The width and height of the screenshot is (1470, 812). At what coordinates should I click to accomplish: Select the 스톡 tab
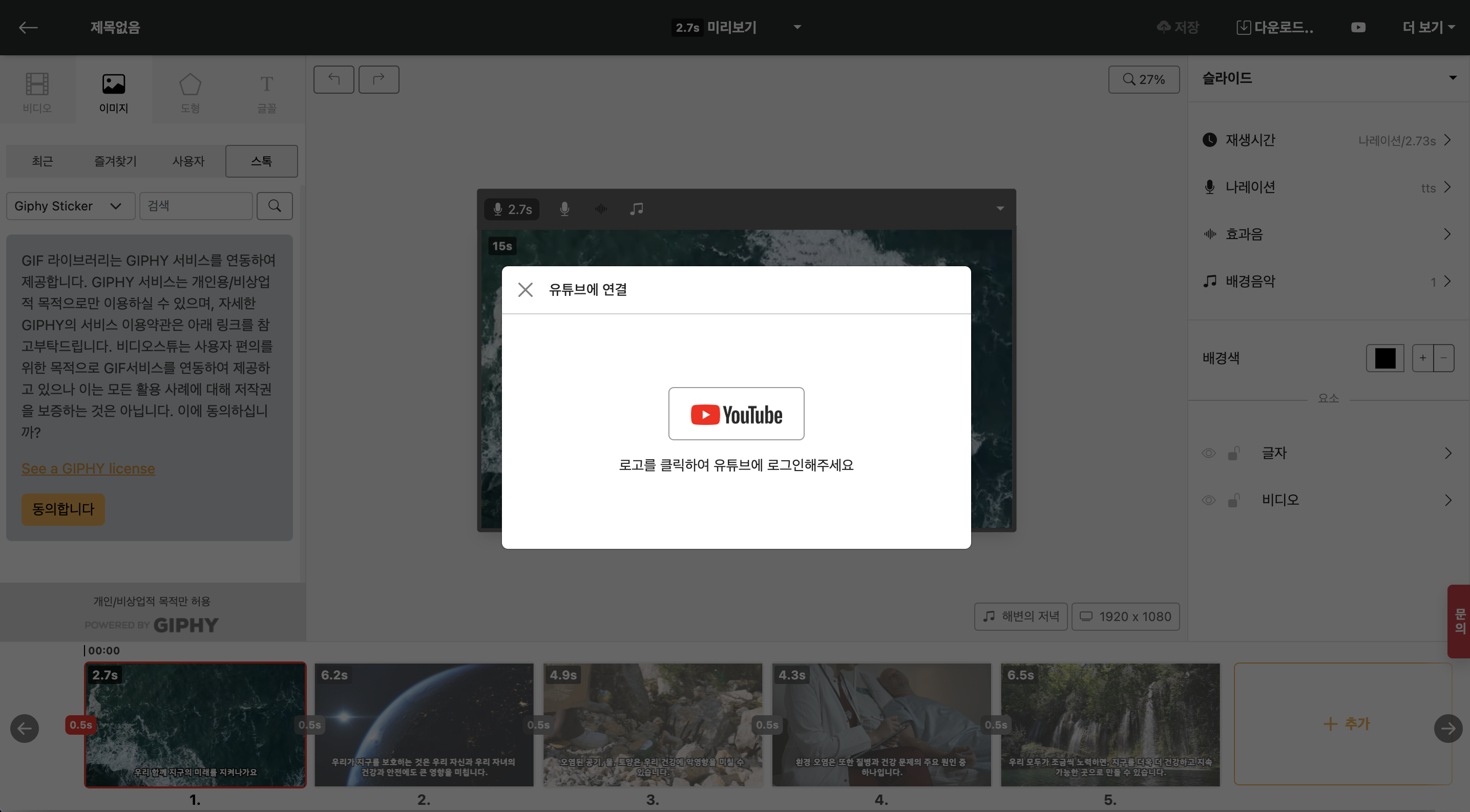point(261,161)
